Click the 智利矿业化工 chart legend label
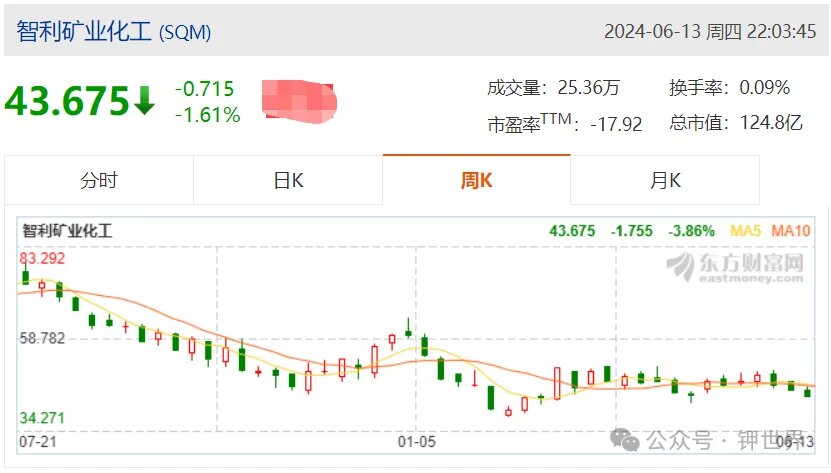The height and width of the screenshot is (473, 831). click(x=67, y=231)
